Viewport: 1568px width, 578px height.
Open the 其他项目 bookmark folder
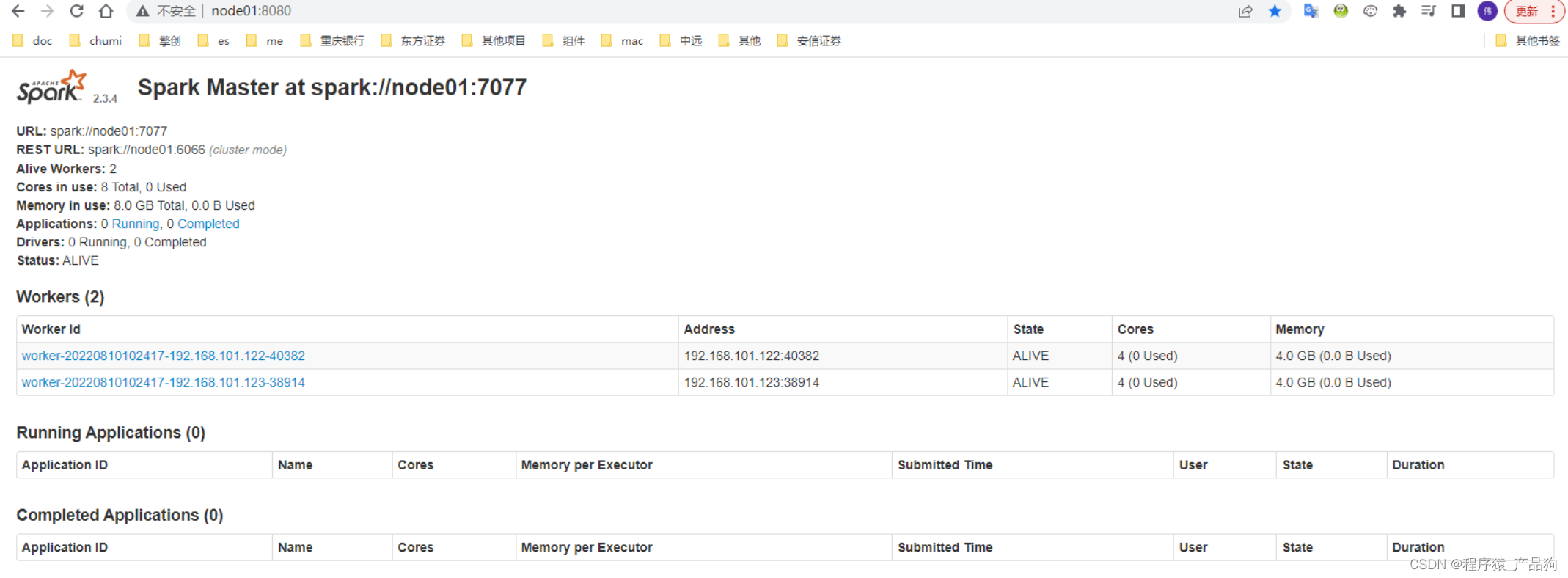[x=494, y=41]
